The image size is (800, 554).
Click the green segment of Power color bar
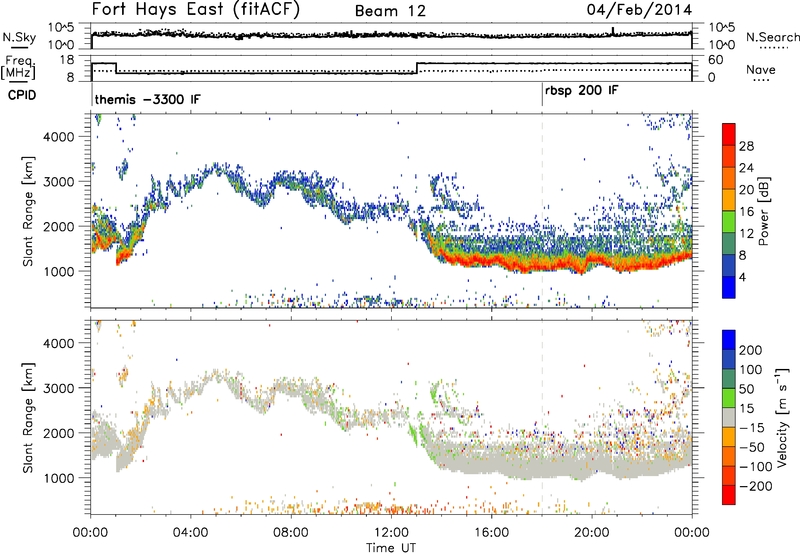click(729, 222)
